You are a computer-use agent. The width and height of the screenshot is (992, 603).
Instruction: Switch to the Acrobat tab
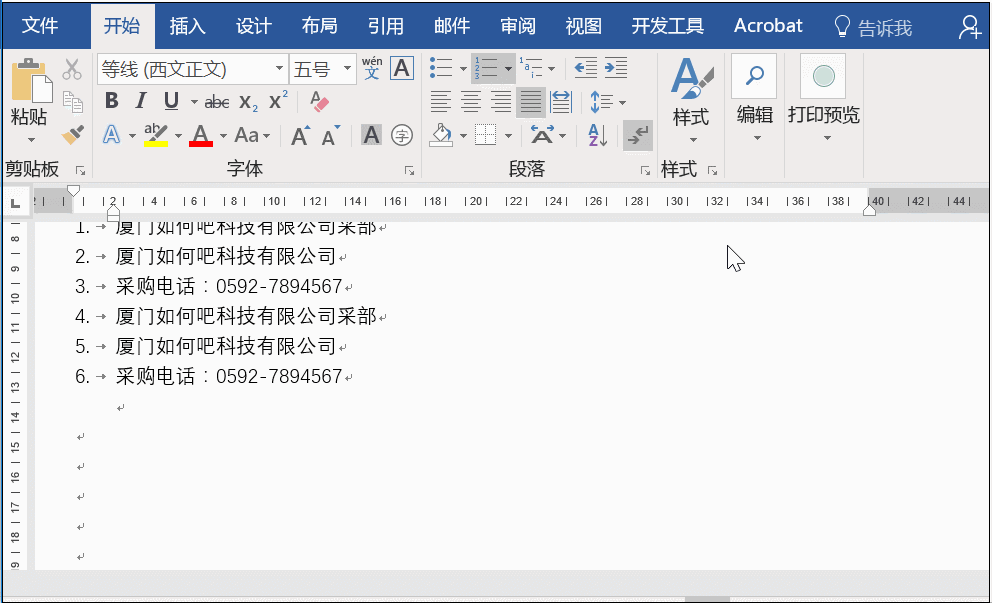pos(767,27)
